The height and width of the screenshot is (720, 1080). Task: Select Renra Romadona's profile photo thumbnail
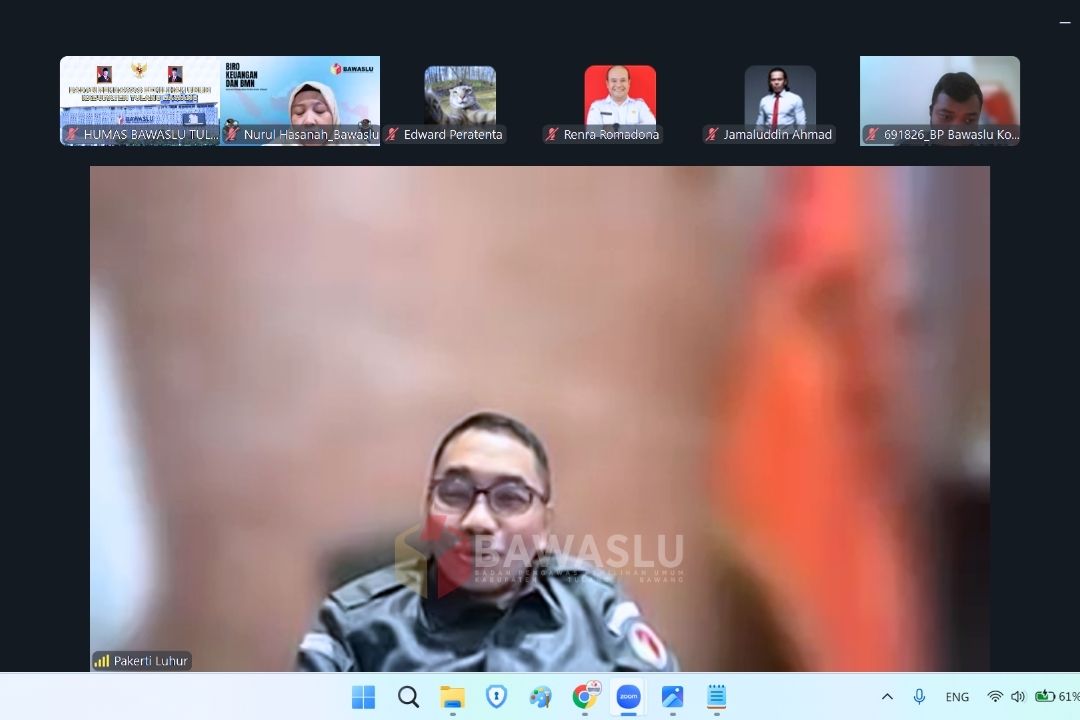click(620, 95)
